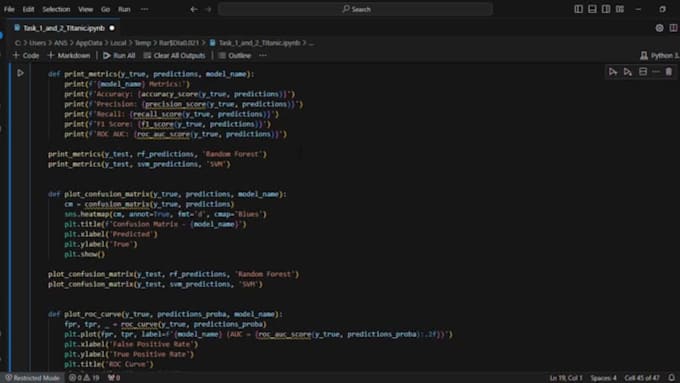Screen dimensions: 680x383
Task: Click plt.title('ROC Curve') line
Action: [x=109, y=364]
